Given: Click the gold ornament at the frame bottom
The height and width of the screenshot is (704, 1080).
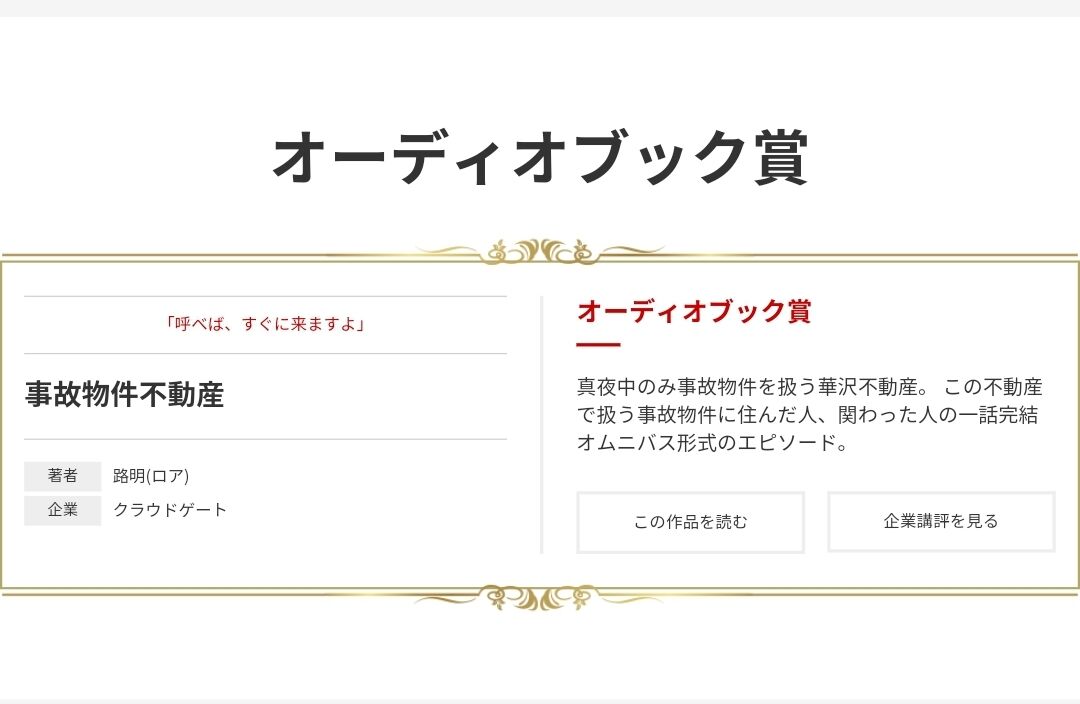Looking at the screenshot, I should (541, 597).
